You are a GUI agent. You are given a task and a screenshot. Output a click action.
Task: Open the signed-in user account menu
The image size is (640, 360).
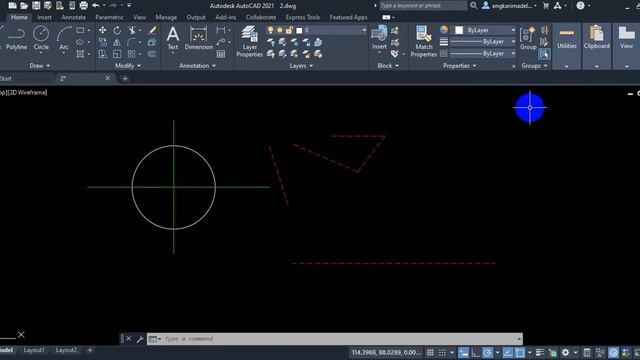509,6
